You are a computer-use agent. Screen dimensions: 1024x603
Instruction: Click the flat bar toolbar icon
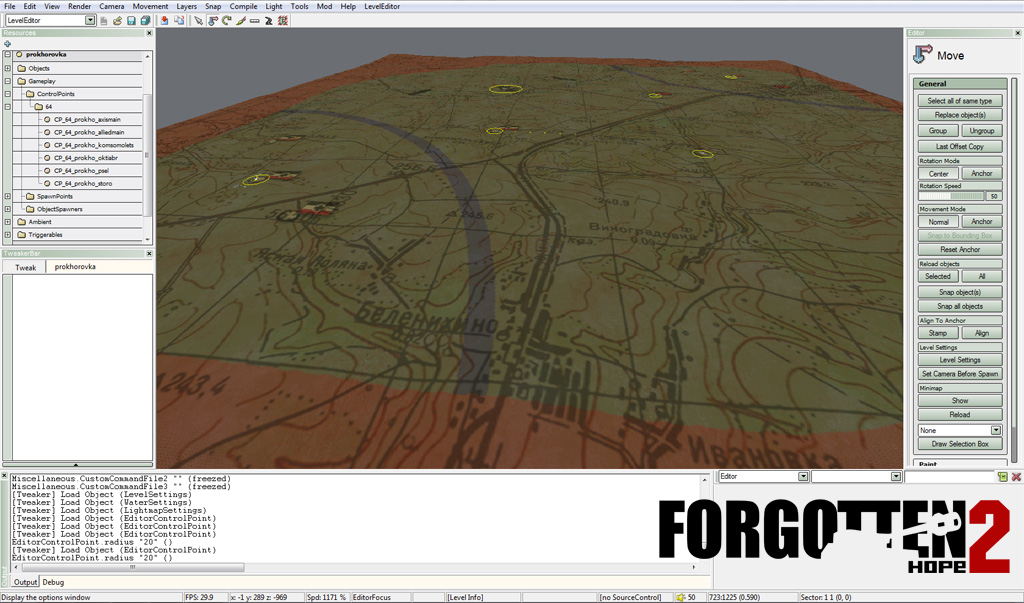point(255,21)
